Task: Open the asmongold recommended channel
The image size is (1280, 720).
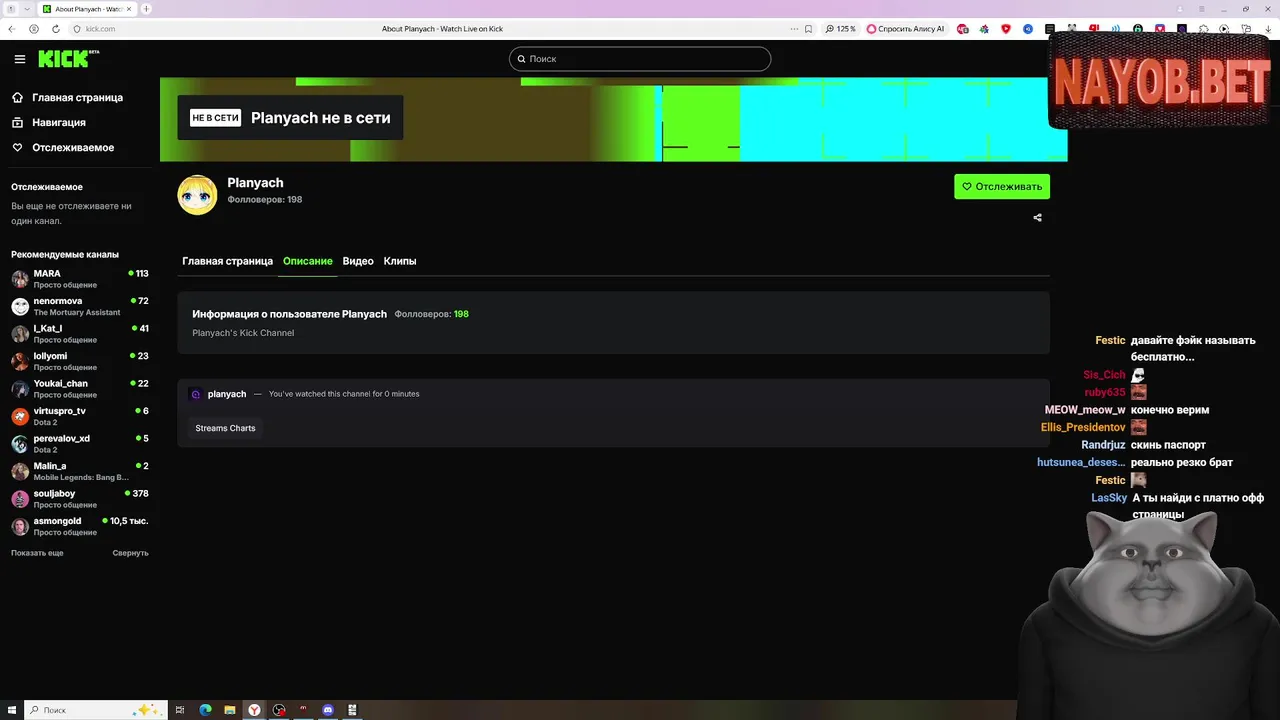Action: coord(80,526)
